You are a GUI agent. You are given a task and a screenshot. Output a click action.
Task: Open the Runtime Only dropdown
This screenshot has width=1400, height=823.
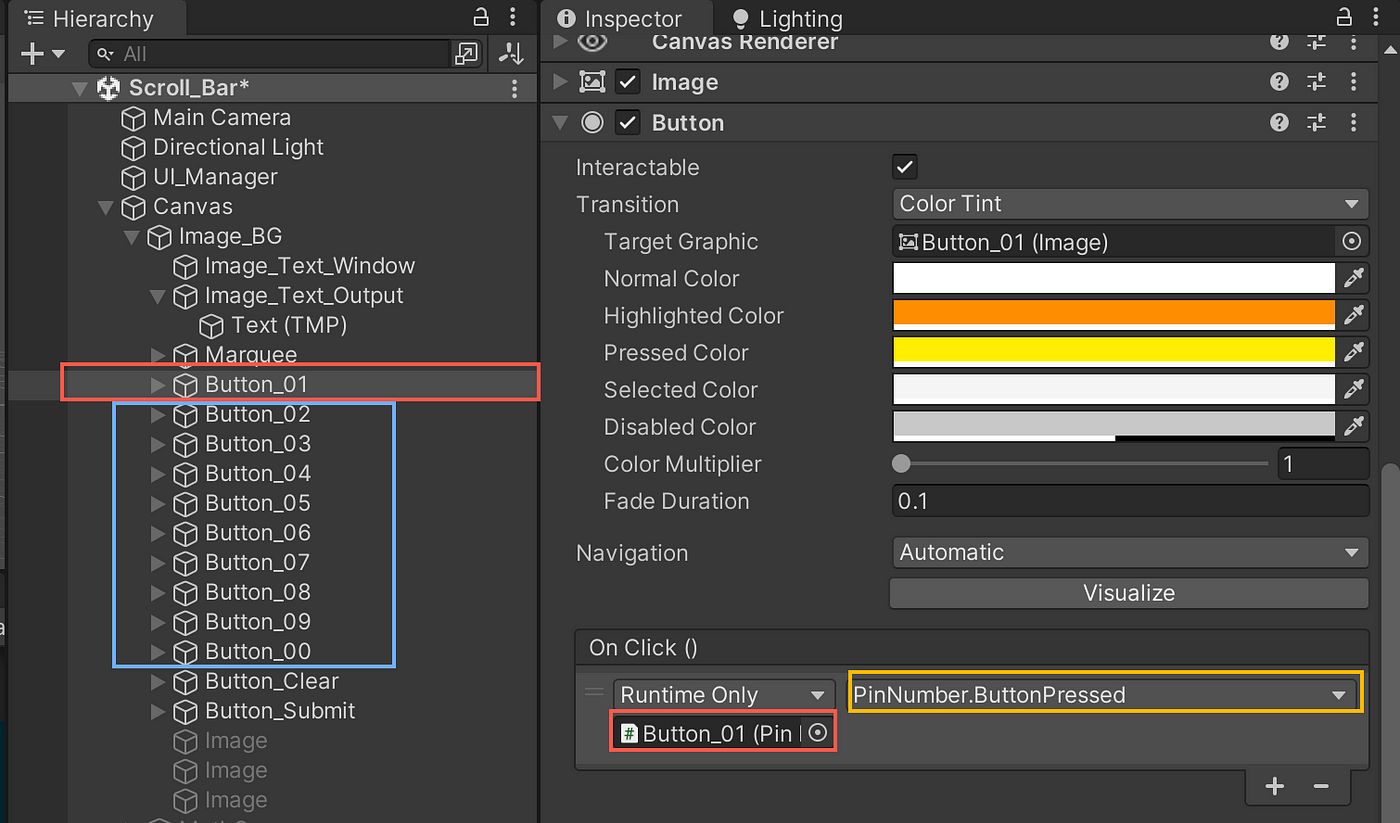[724, 695]
